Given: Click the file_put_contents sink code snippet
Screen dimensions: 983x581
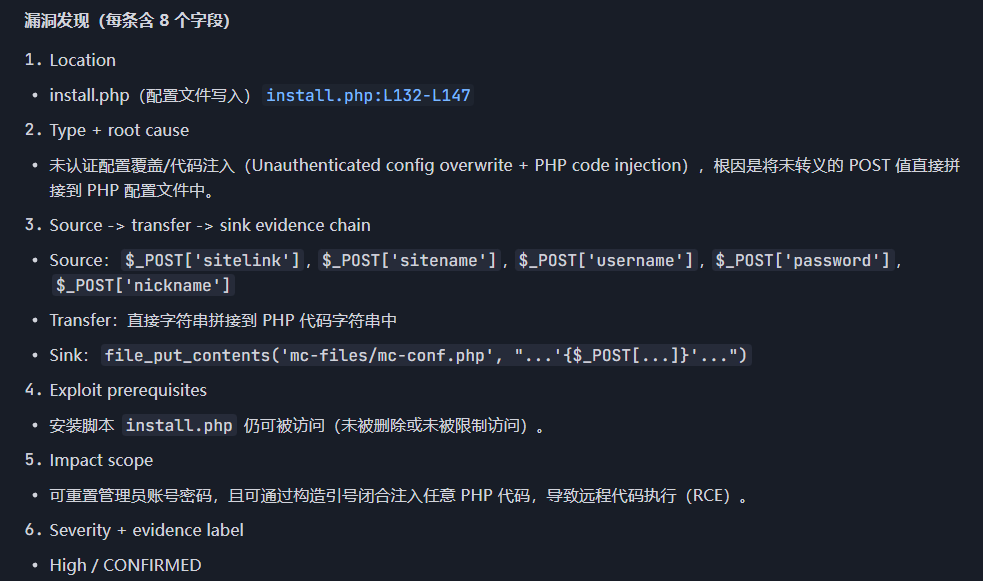Looking at the screenshot, I should 427,355.
